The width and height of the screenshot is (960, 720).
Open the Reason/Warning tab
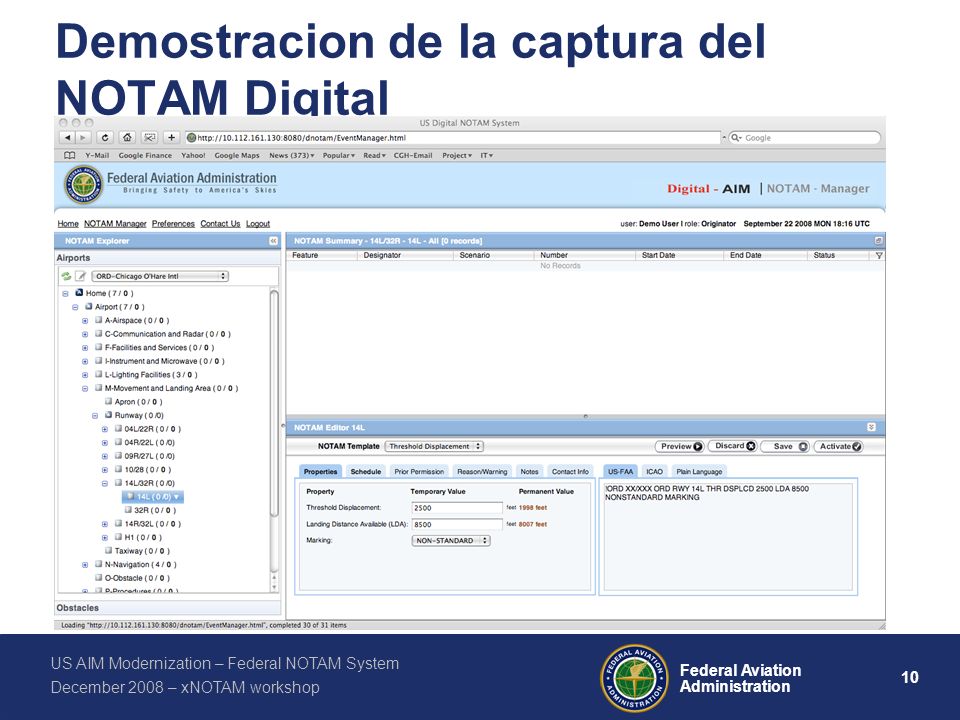click(482, 471)
